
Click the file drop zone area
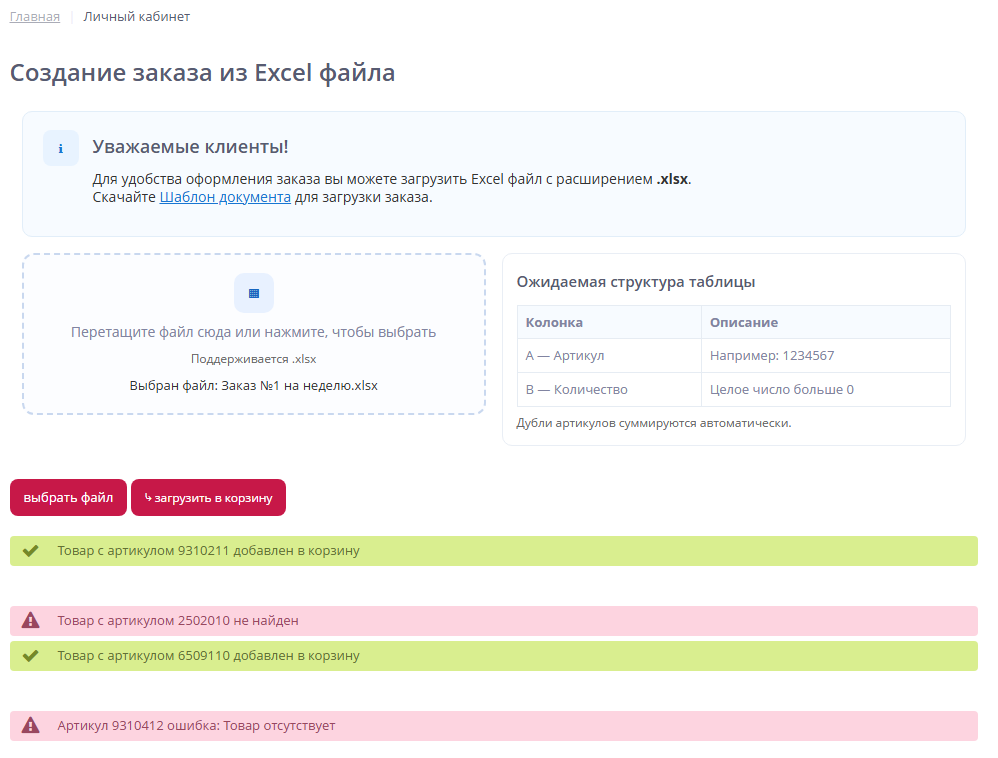coord(253,334)
